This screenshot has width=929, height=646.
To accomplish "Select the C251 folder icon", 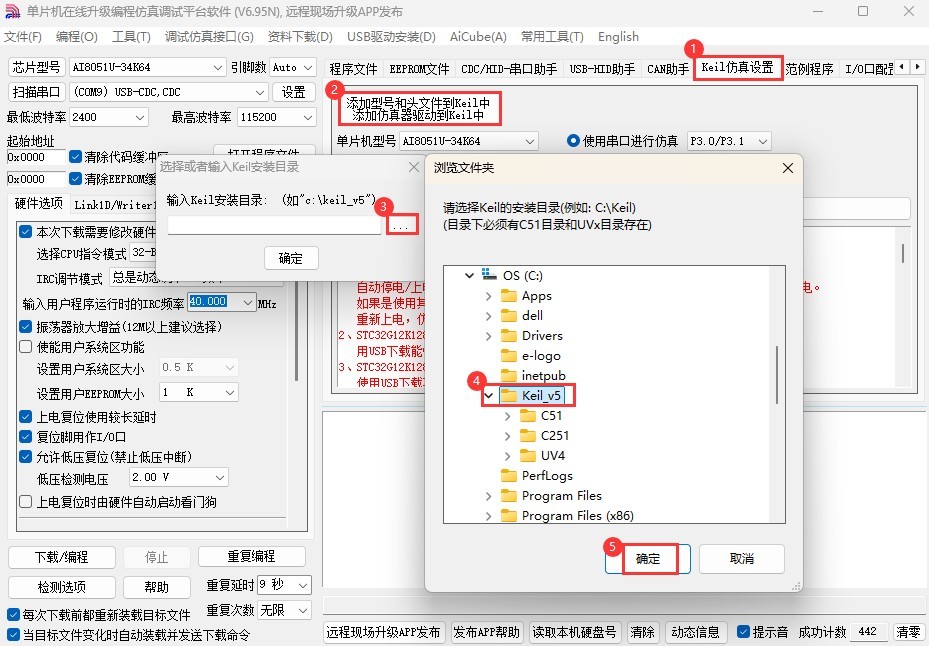I will tap(527, 436).
